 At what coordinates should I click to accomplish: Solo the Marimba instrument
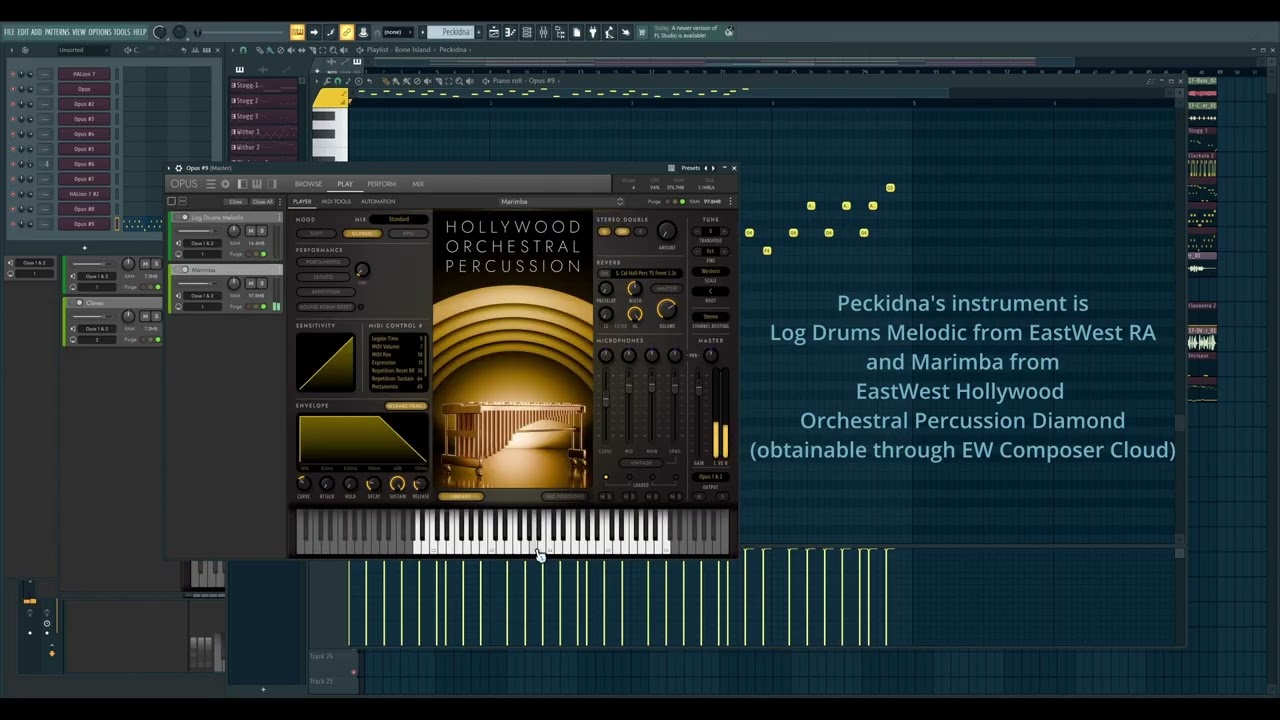(262, 284)
